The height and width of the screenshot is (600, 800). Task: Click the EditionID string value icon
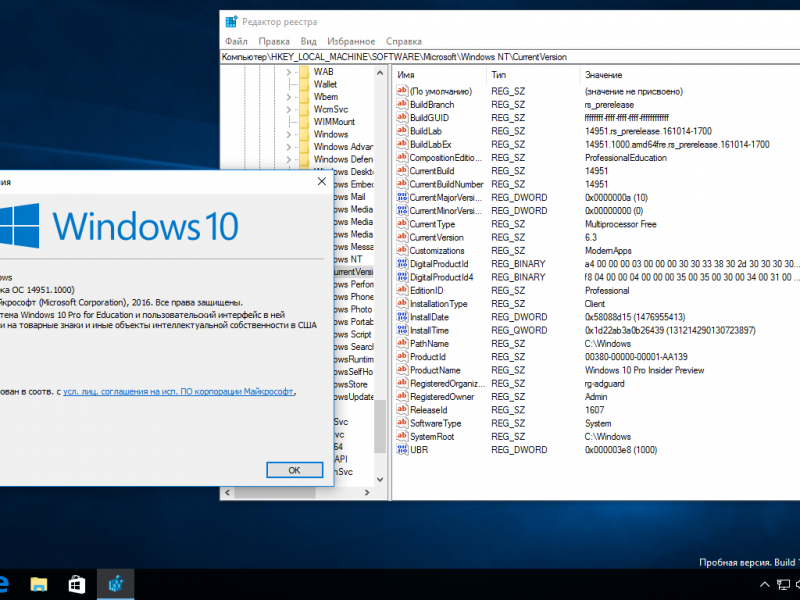402,290
